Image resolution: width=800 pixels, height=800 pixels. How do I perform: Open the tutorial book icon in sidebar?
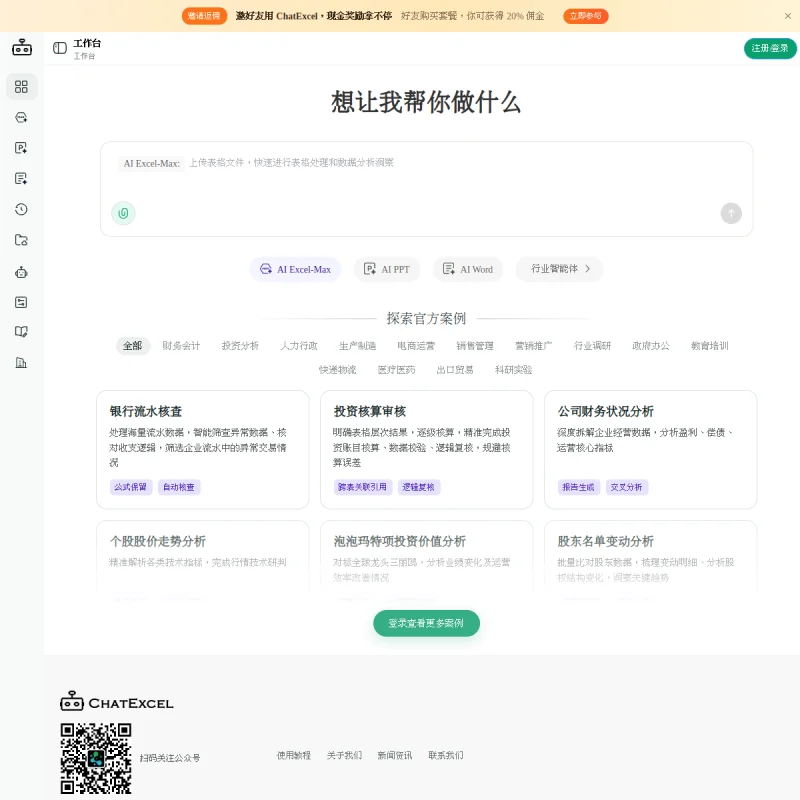coord(21,332)
